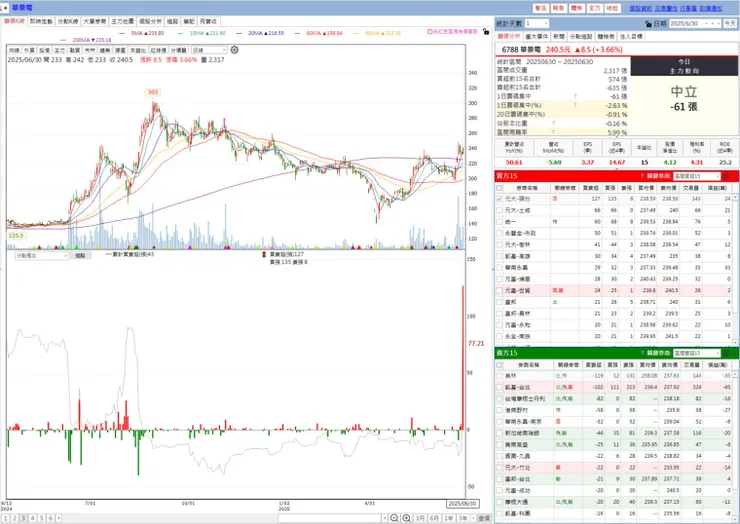
Task: Click 港商野村 row in 賣方15 table
Action: point(614,410)
